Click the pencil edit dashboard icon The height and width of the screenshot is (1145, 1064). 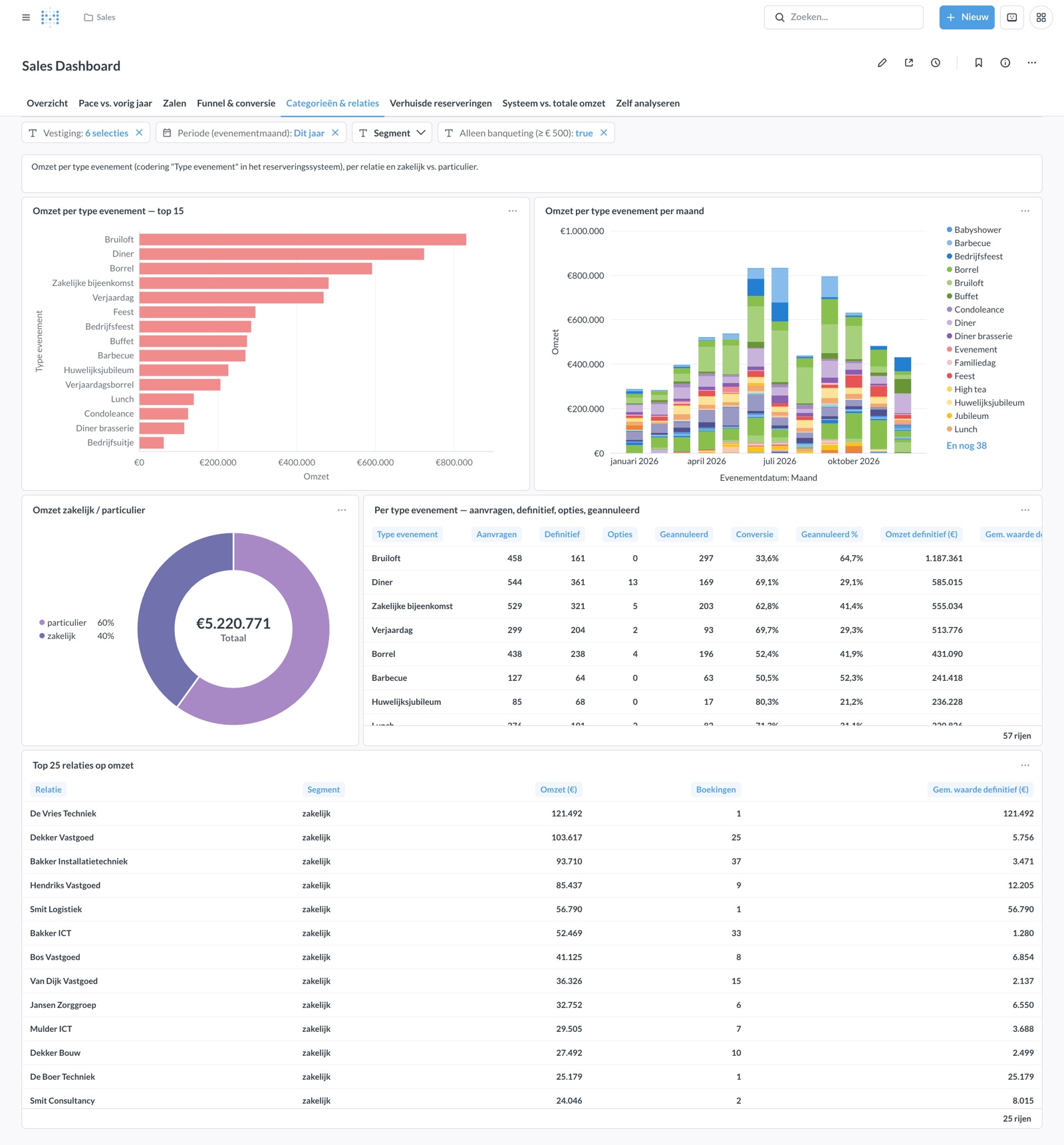point(882,63)
